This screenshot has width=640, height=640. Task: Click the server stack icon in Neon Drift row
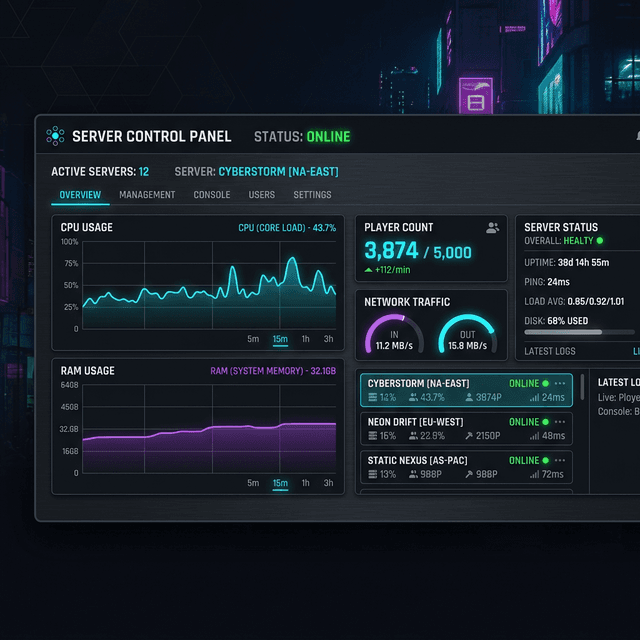pos(373,436)
